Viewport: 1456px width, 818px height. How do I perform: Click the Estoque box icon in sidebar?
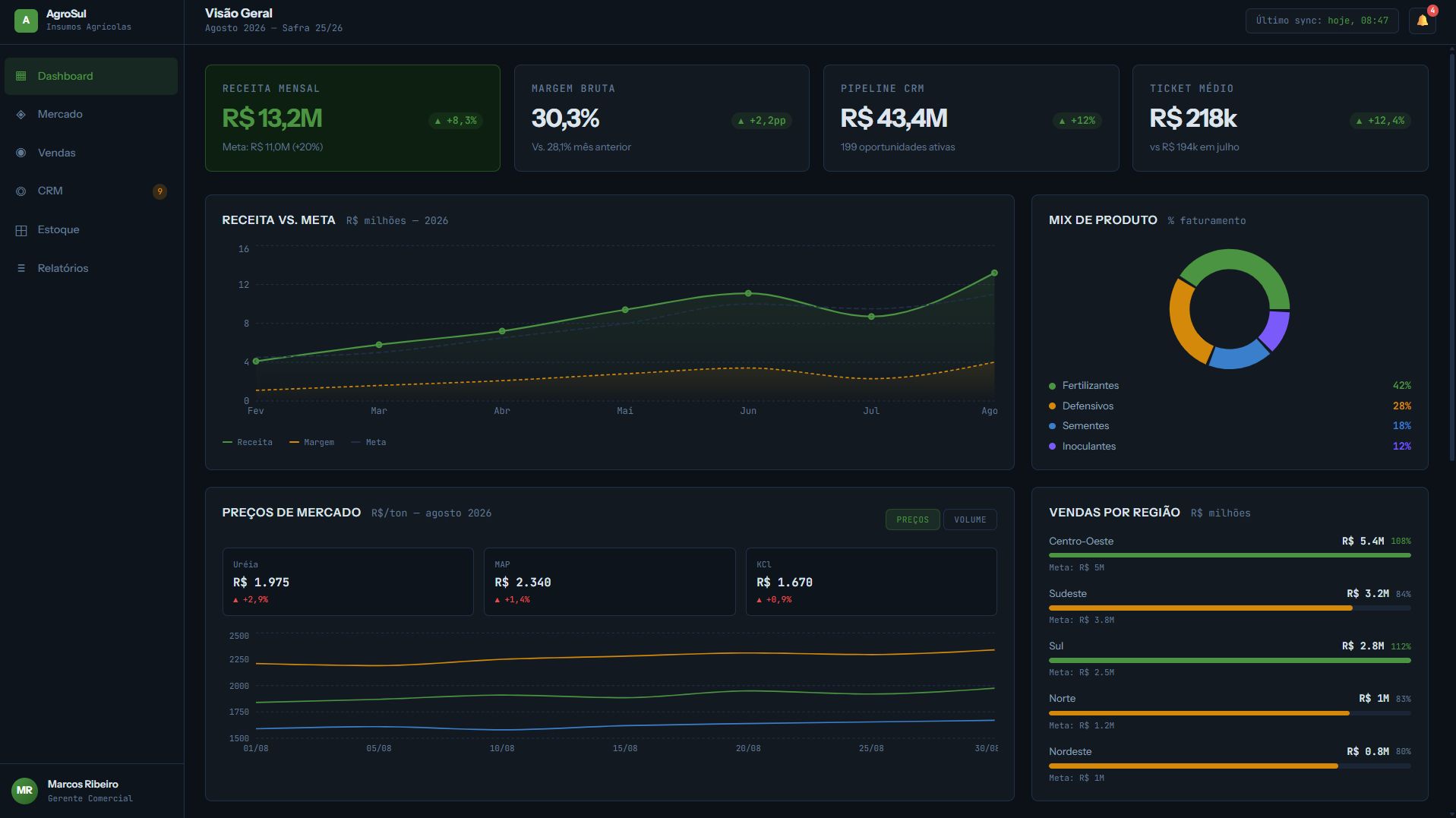21,230
